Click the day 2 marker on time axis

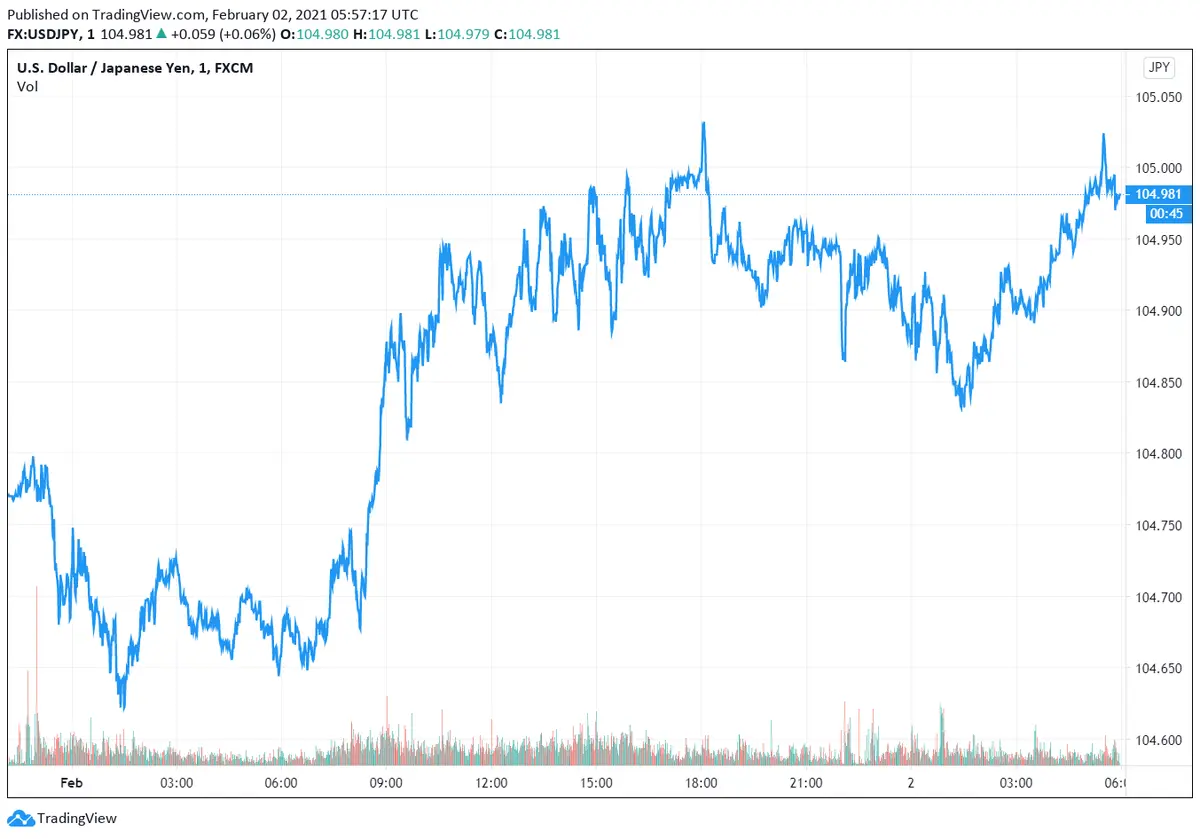pos(911,783)
